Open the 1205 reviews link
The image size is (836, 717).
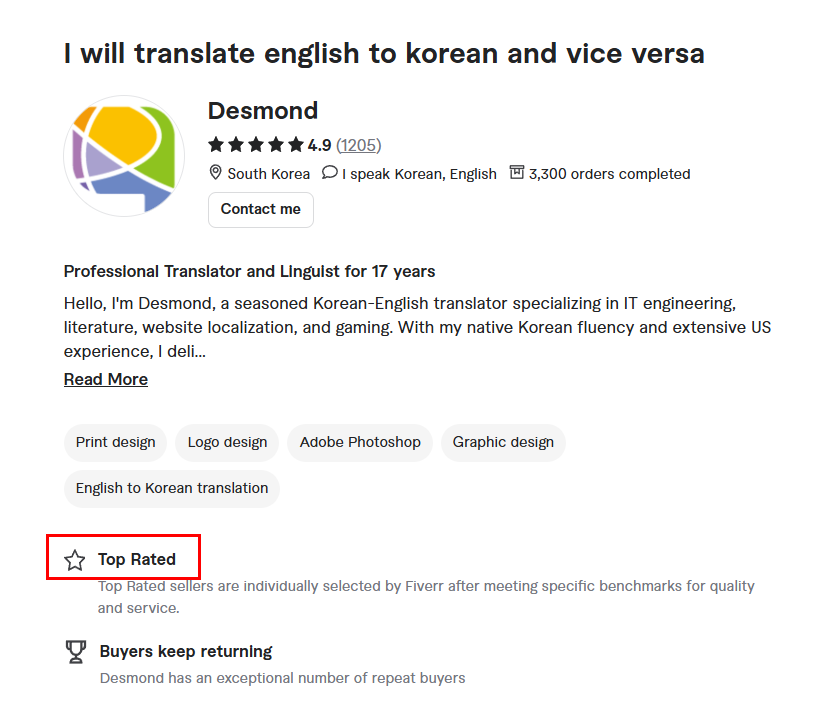tap(358, 145)
